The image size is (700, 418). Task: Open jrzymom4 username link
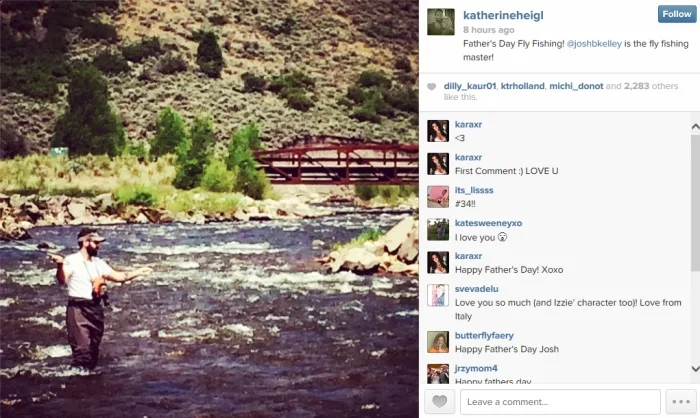476,368
